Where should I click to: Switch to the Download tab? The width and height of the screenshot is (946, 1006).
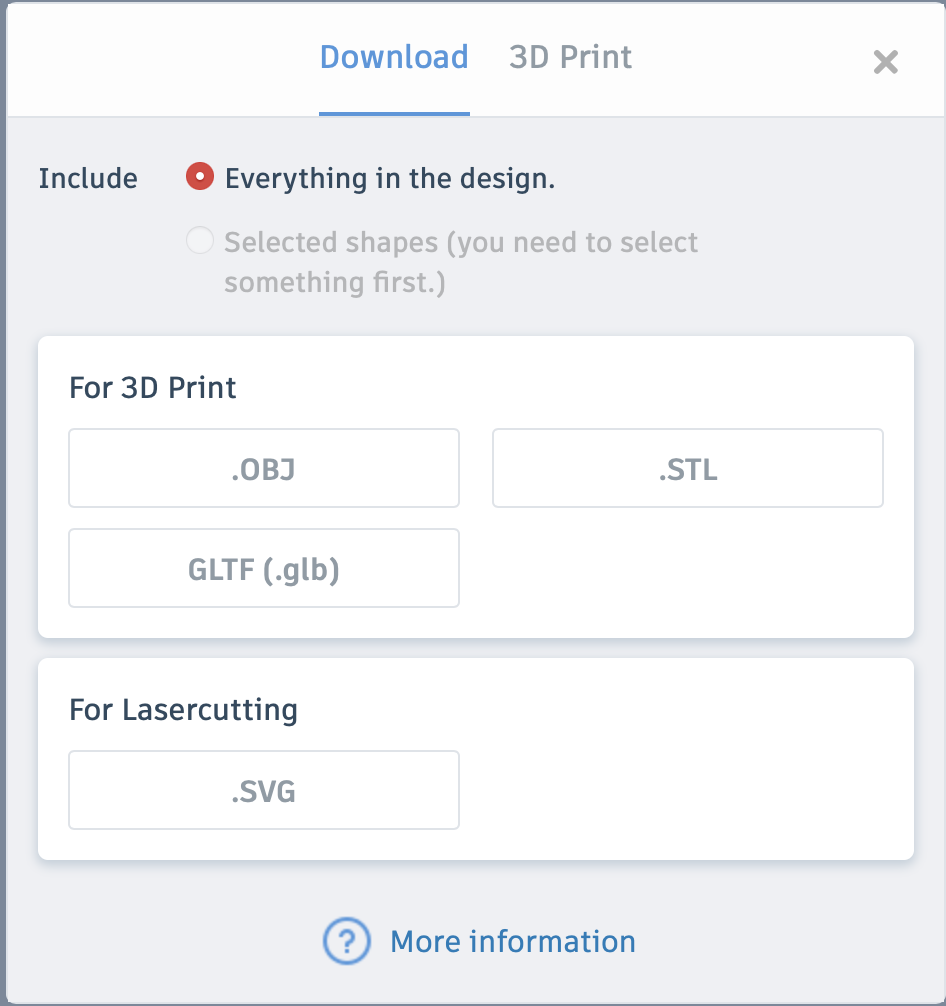[394, 57]
